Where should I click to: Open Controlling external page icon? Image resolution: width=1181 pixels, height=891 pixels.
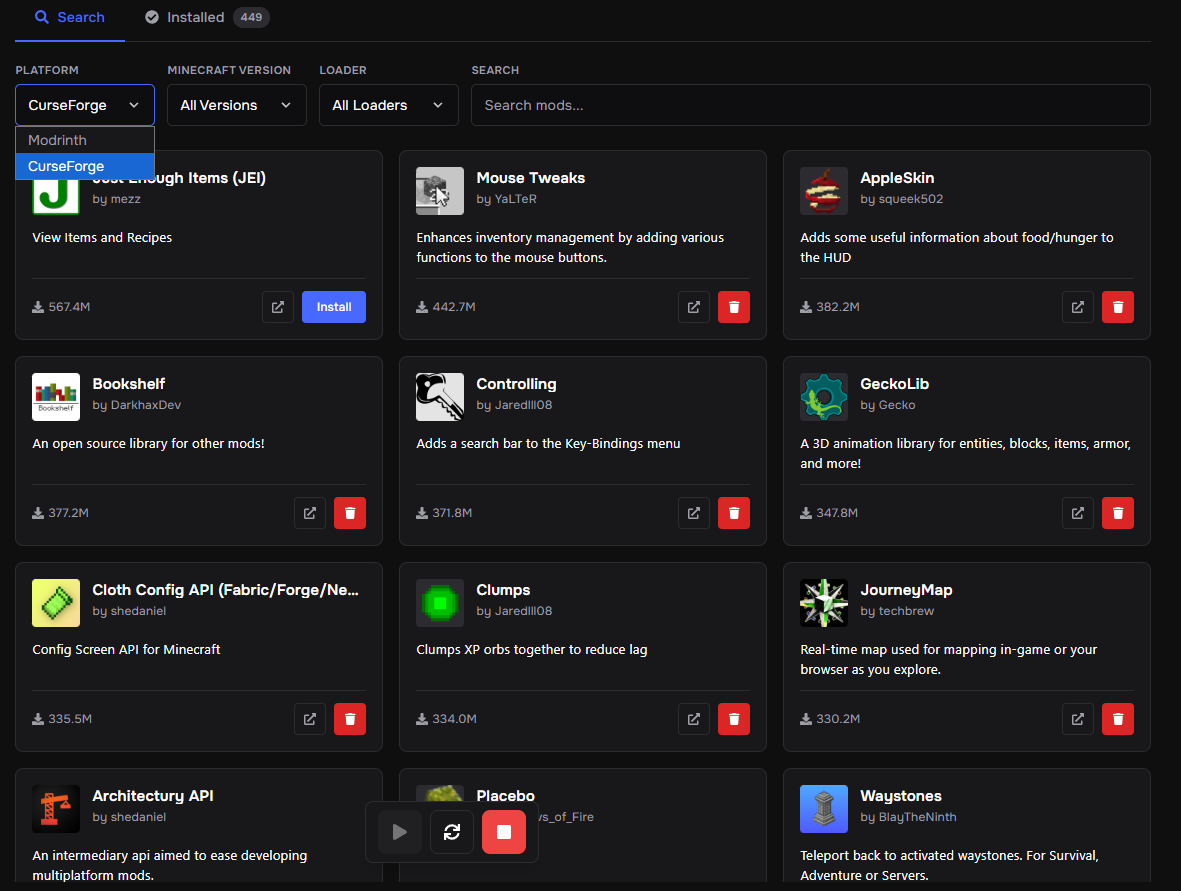coord(694,513)
